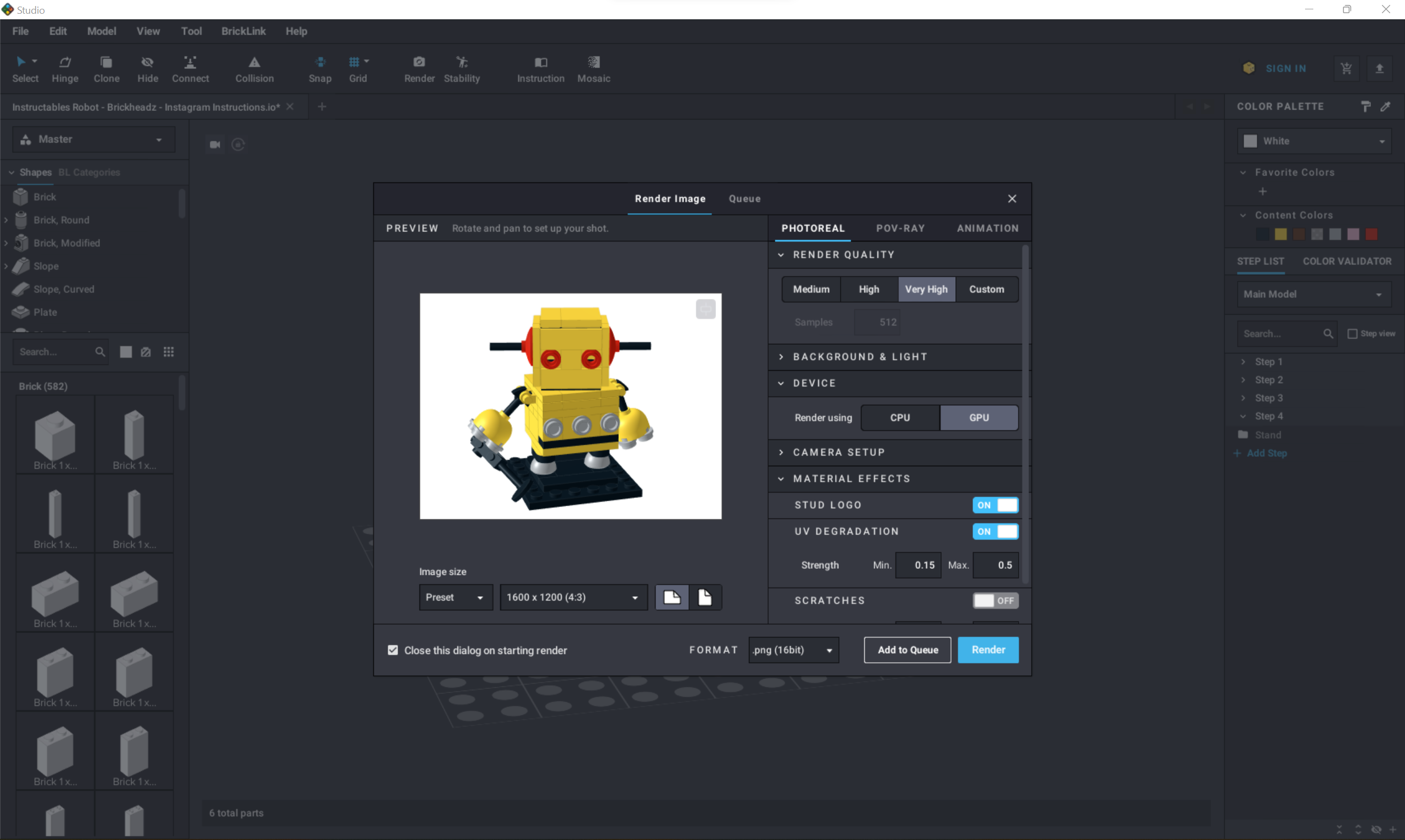Pick the red Content Colors swatch
1405x840 pixels.
(1372, 234)
